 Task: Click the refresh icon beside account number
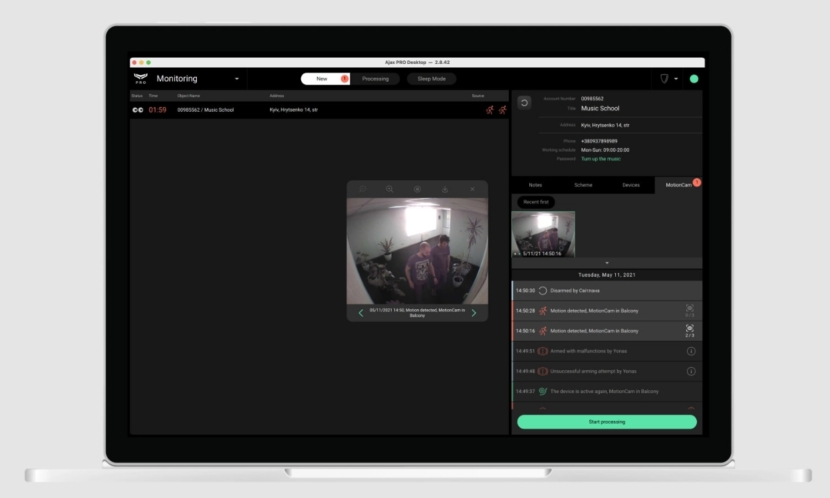pos(524,103)
